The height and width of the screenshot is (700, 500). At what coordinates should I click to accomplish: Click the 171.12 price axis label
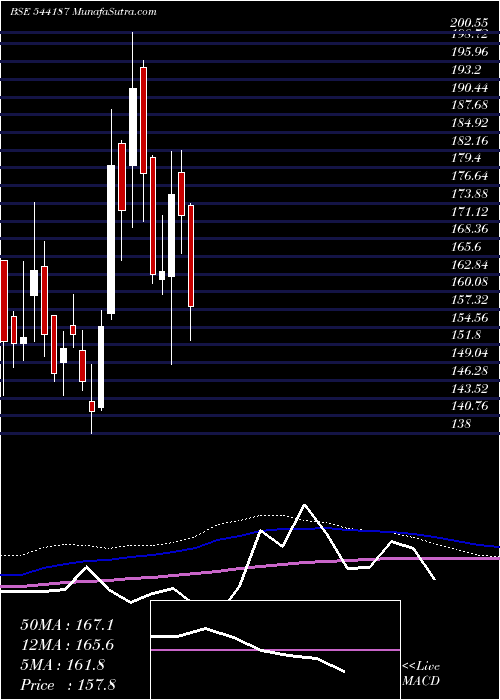469,212
